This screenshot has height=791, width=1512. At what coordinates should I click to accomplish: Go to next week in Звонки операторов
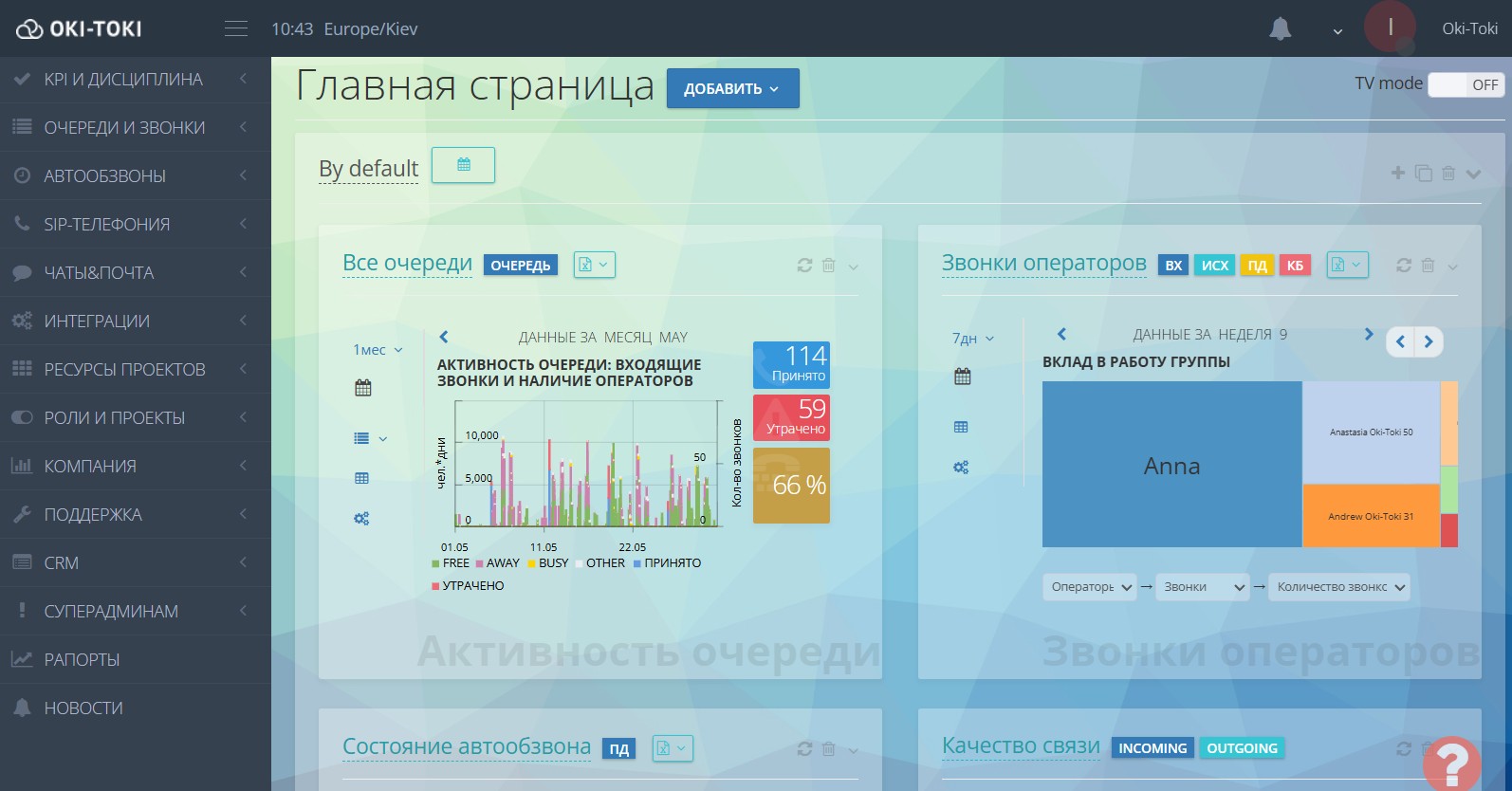pos(1368,334)
